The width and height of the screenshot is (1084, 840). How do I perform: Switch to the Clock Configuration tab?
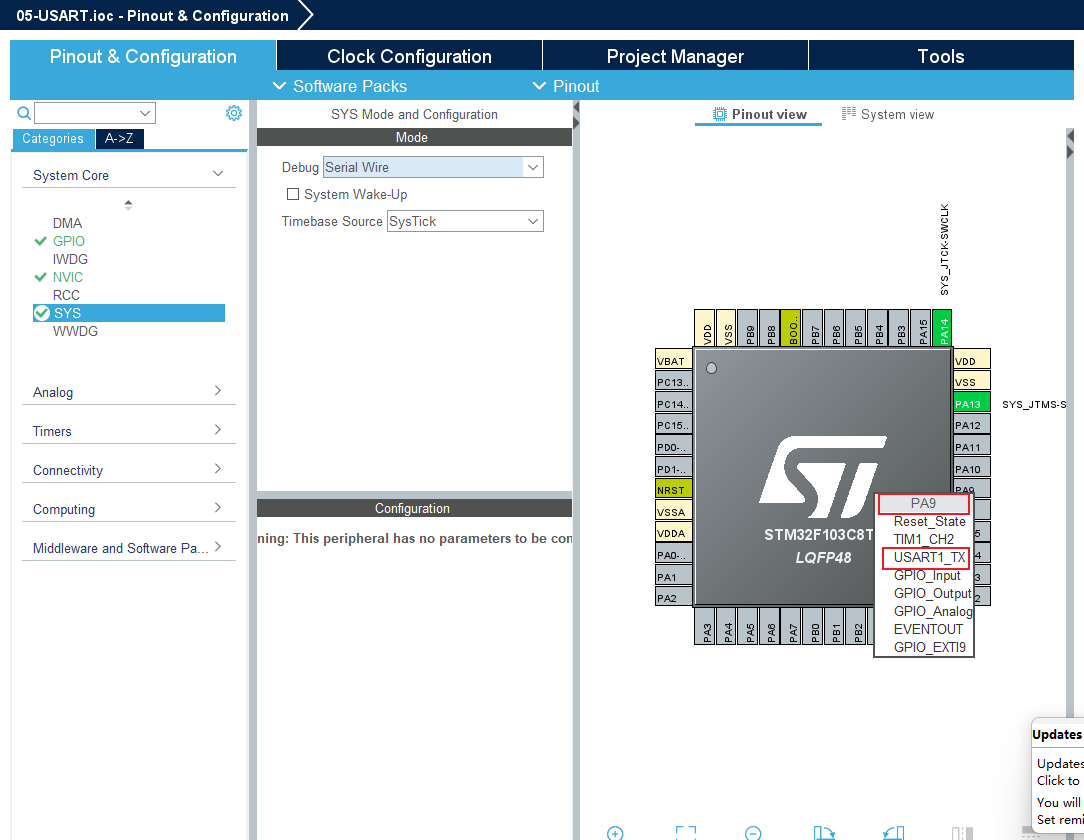tap(409, 56)
